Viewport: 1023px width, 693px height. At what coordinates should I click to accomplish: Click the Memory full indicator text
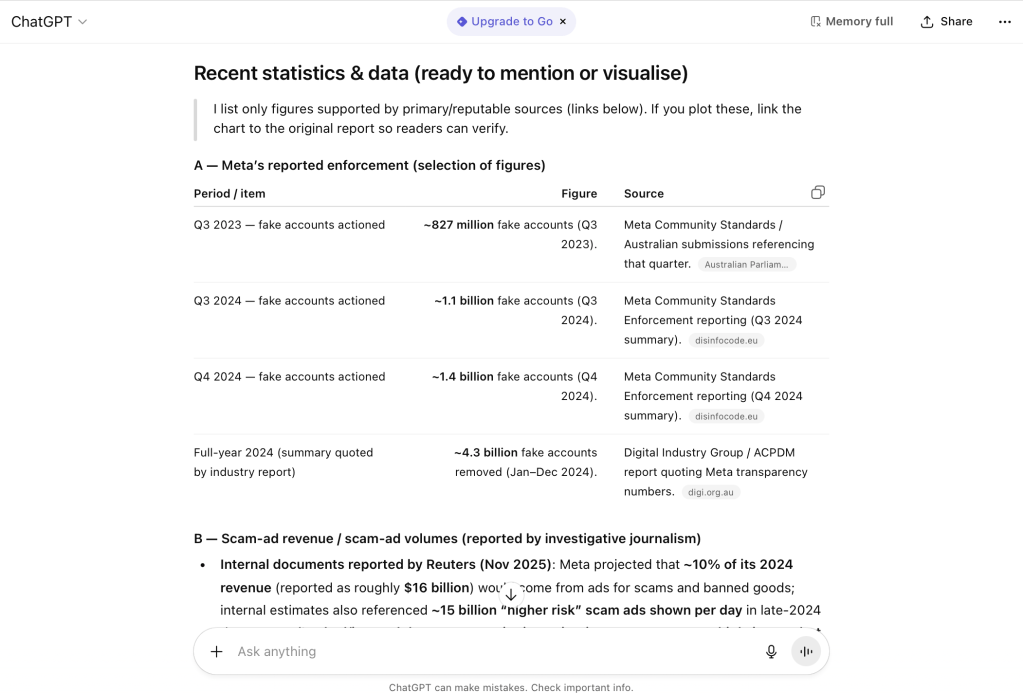[859, 22]
